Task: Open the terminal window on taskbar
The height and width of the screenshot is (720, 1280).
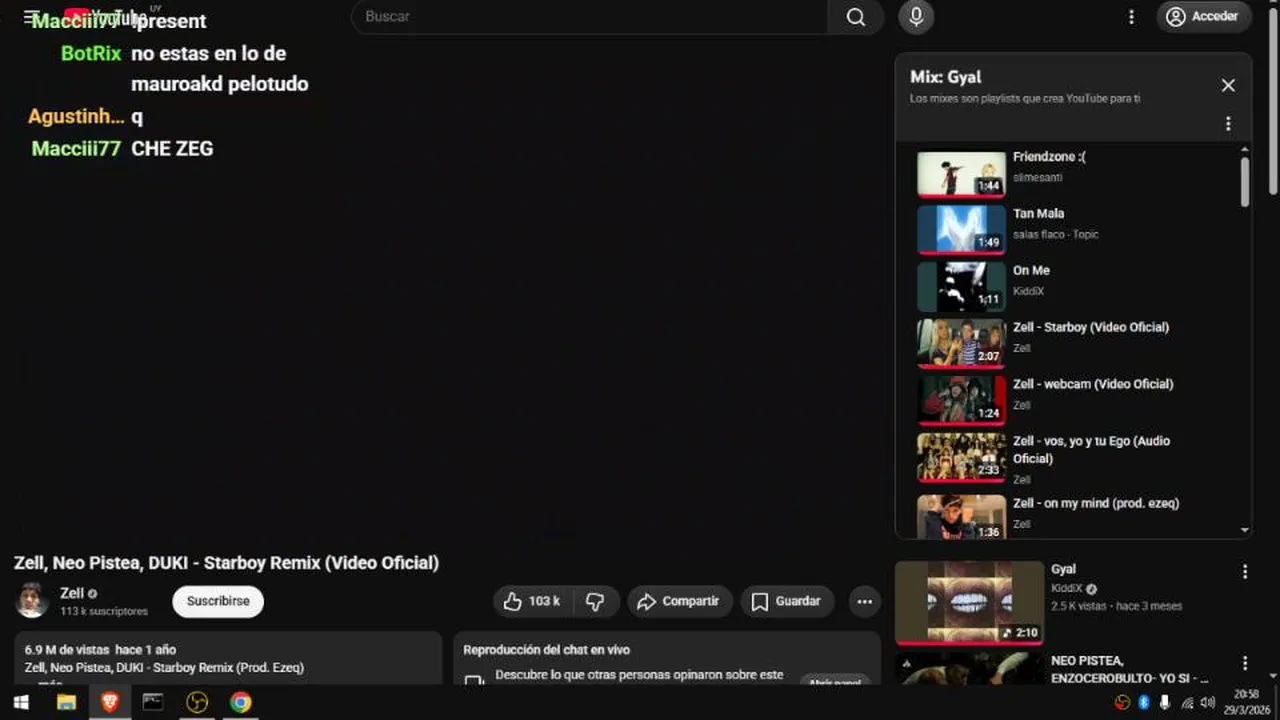Action: tap(153, 702)
